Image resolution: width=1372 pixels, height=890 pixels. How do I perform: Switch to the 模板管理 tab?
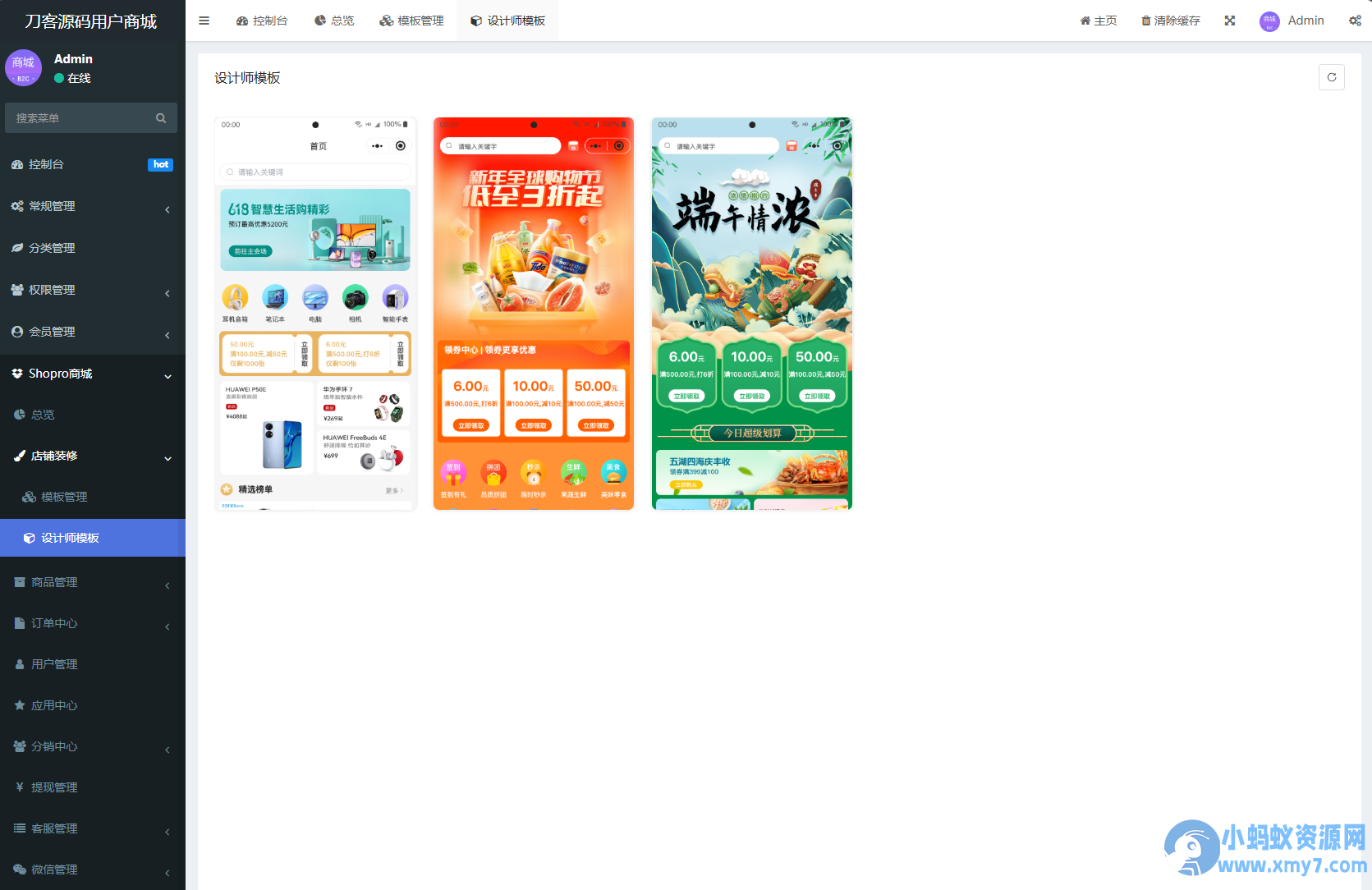[x=411, y=21]
